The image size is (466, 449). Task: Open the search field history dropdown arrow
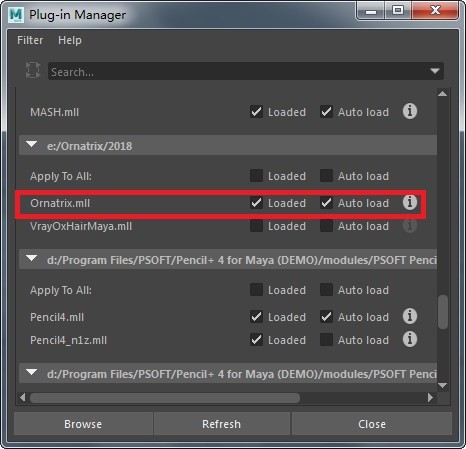click(x=435, y=71)
